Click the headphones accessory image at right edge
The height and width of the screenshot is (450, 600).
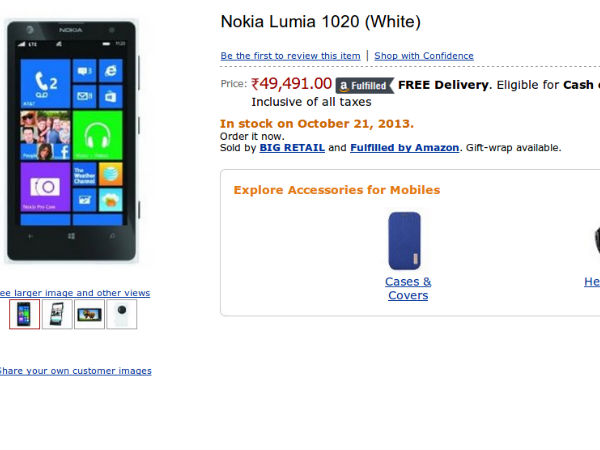(595, 241)
